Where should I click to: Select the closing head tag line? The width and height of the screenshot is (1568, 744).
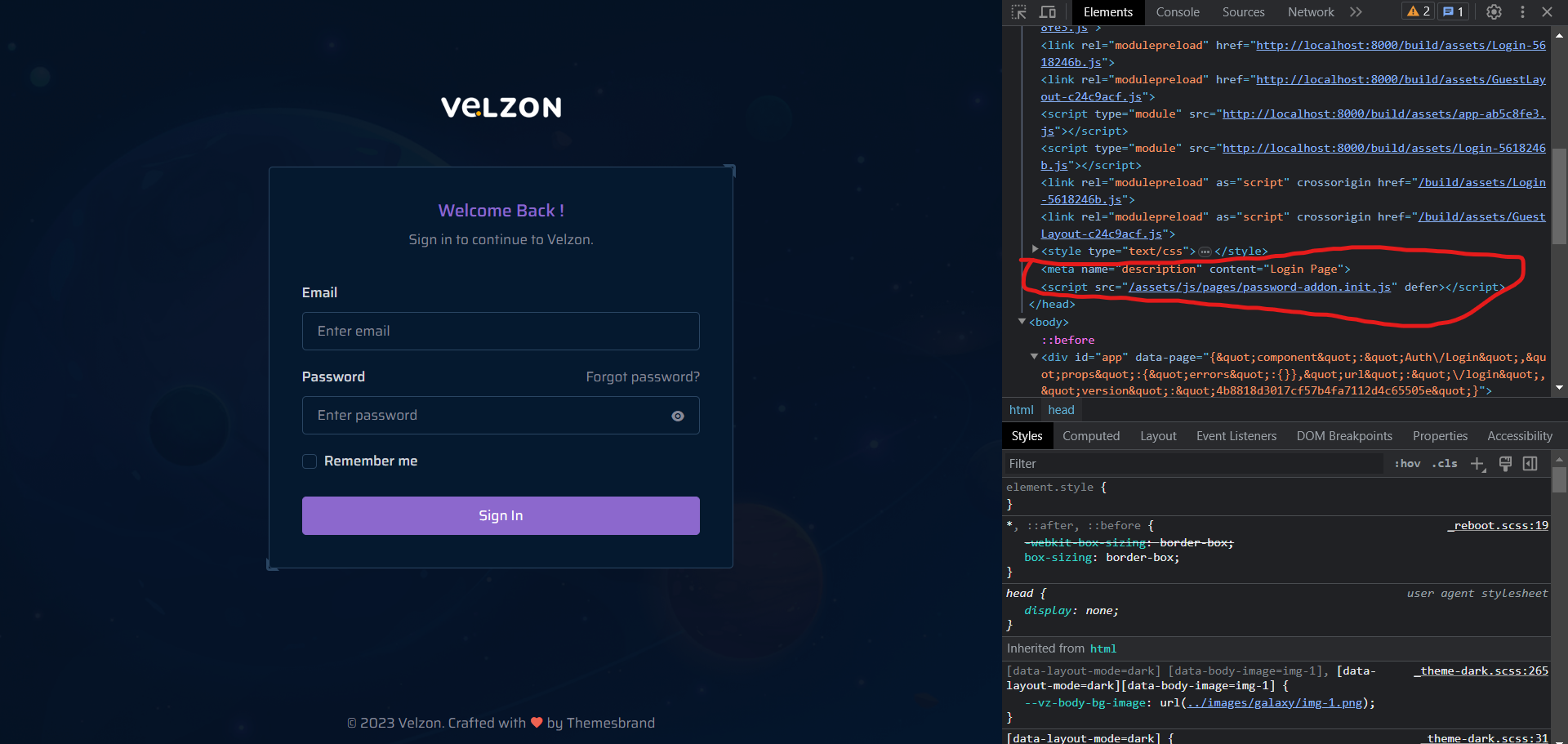pos(1052,304)
